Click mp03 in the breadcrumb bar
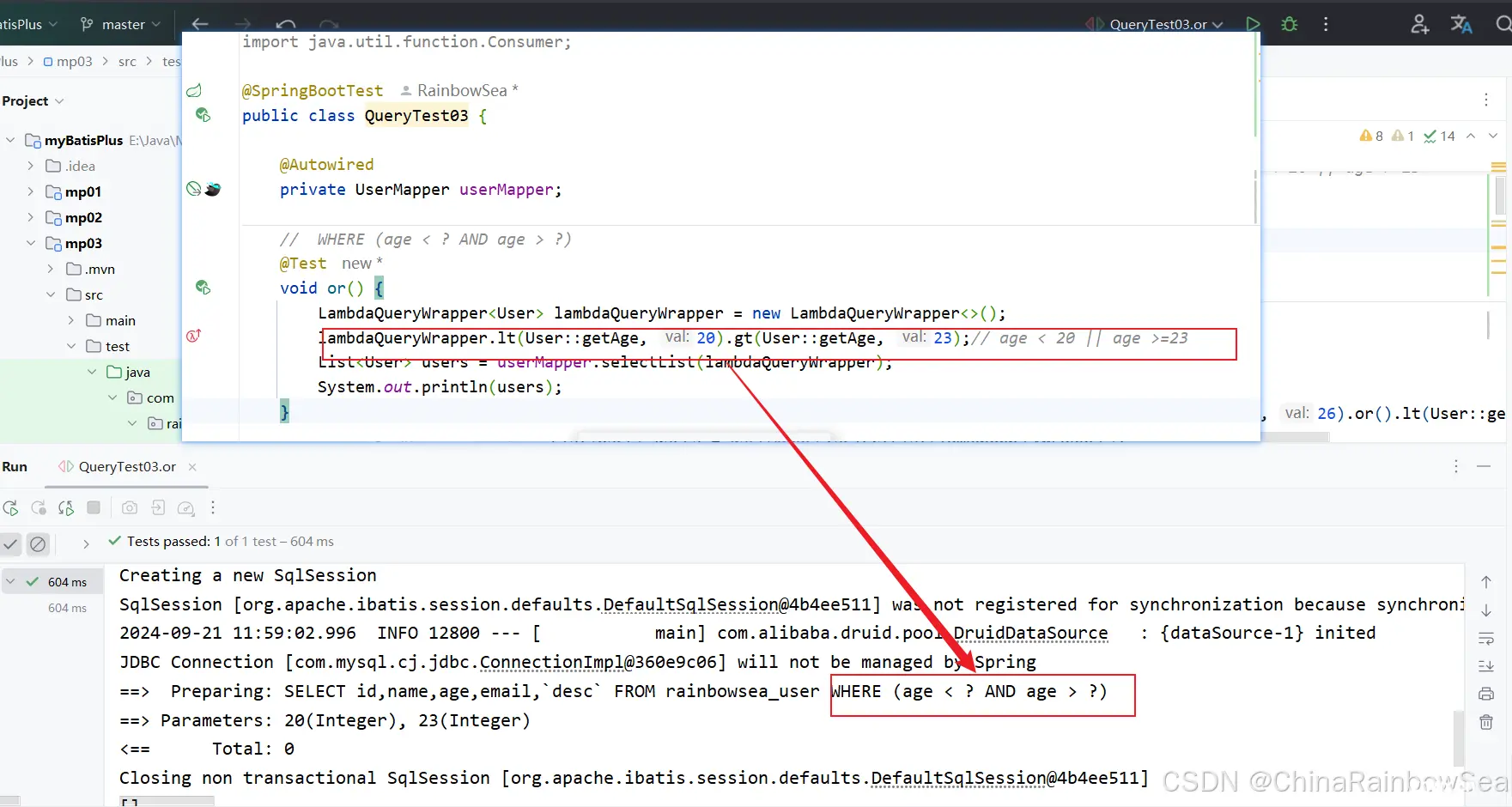Viewport: 1512px width, 807px height. pyautogui.click(x=68, y=61)
